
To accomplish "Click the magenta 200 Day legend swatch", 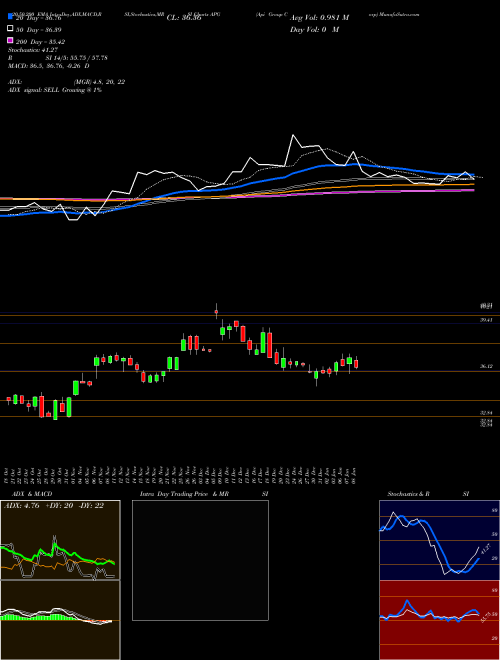I will (x=10, y=41).
